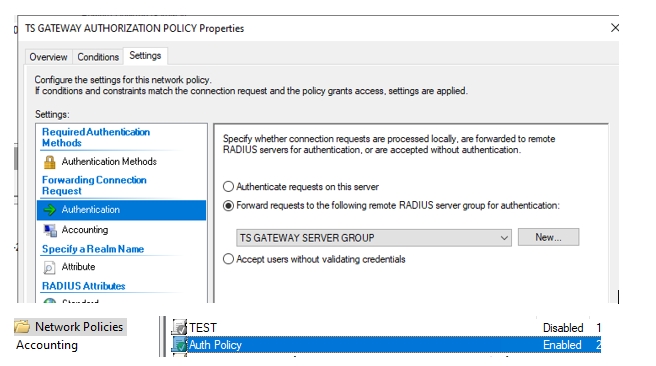Screen dimensions: 656x366
Task: Select Accounting node below Network Policies
Action: [x=47, y=345]
